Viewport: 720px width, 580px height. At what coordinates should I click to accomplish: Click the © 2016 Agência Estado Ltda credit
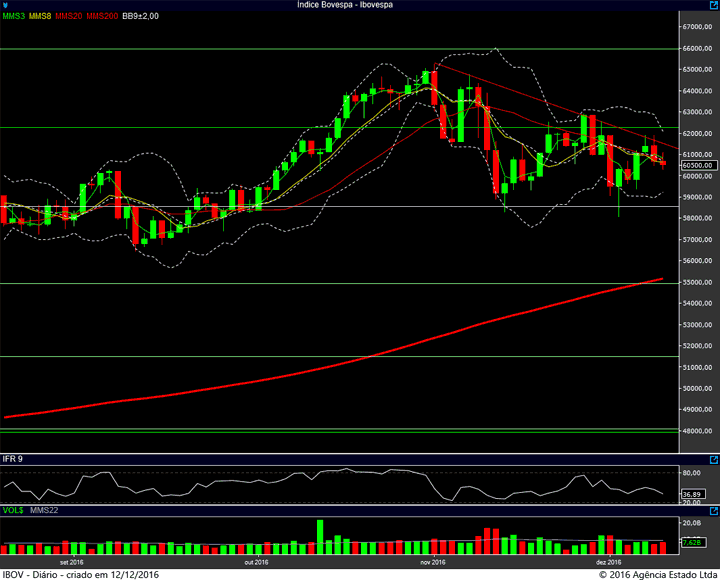tap(658, 574)
